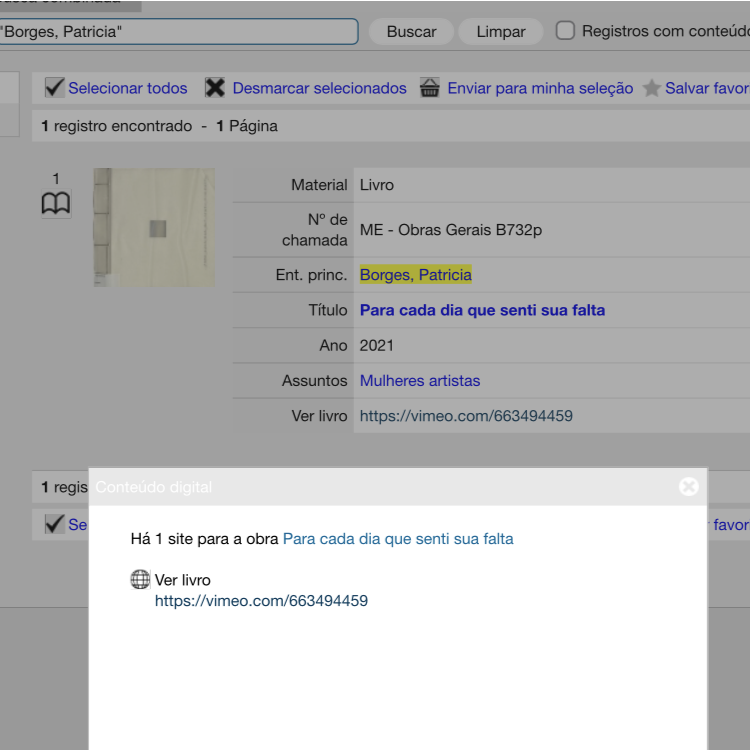
Task: Click the Buscar search button
Action: [411, 32]
